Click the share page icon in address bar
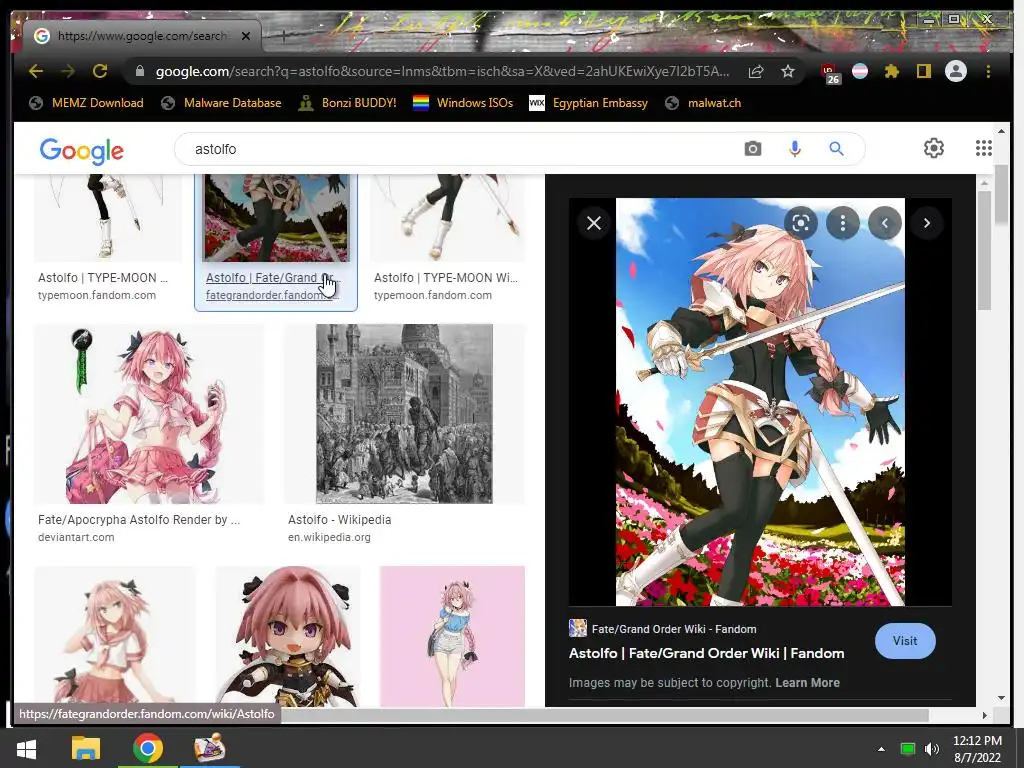 click(756, 71)
